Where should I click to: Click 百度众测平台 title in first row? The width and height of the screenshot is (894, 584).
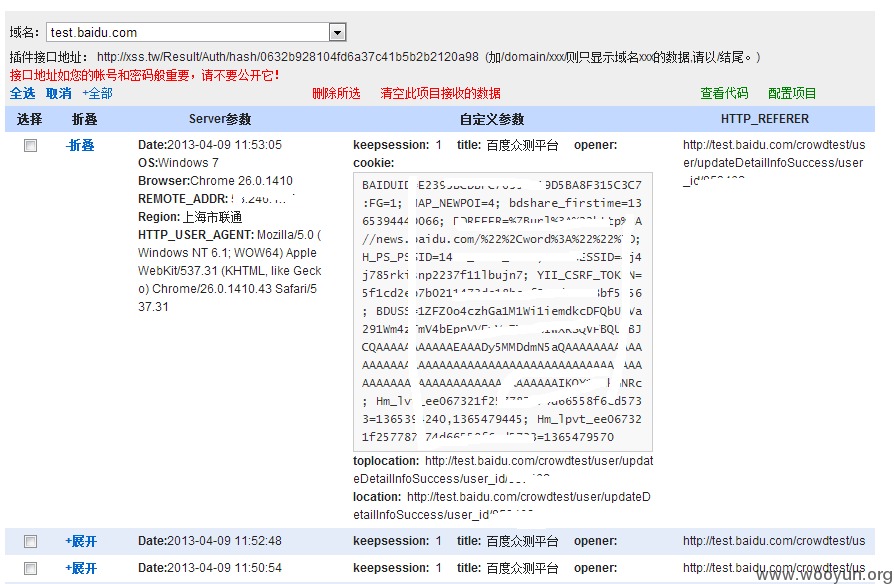[x=522, y=145]
